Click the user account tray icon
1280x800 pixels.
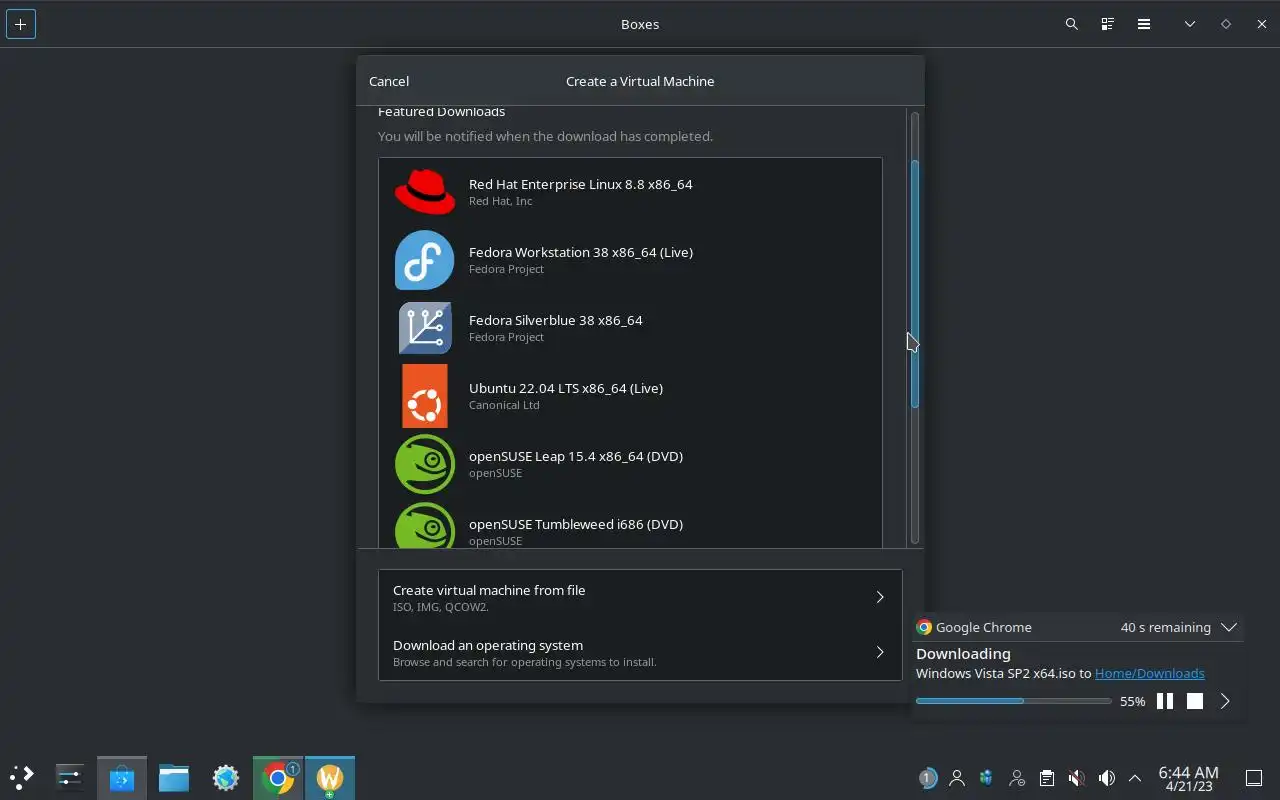coord(957,778)
